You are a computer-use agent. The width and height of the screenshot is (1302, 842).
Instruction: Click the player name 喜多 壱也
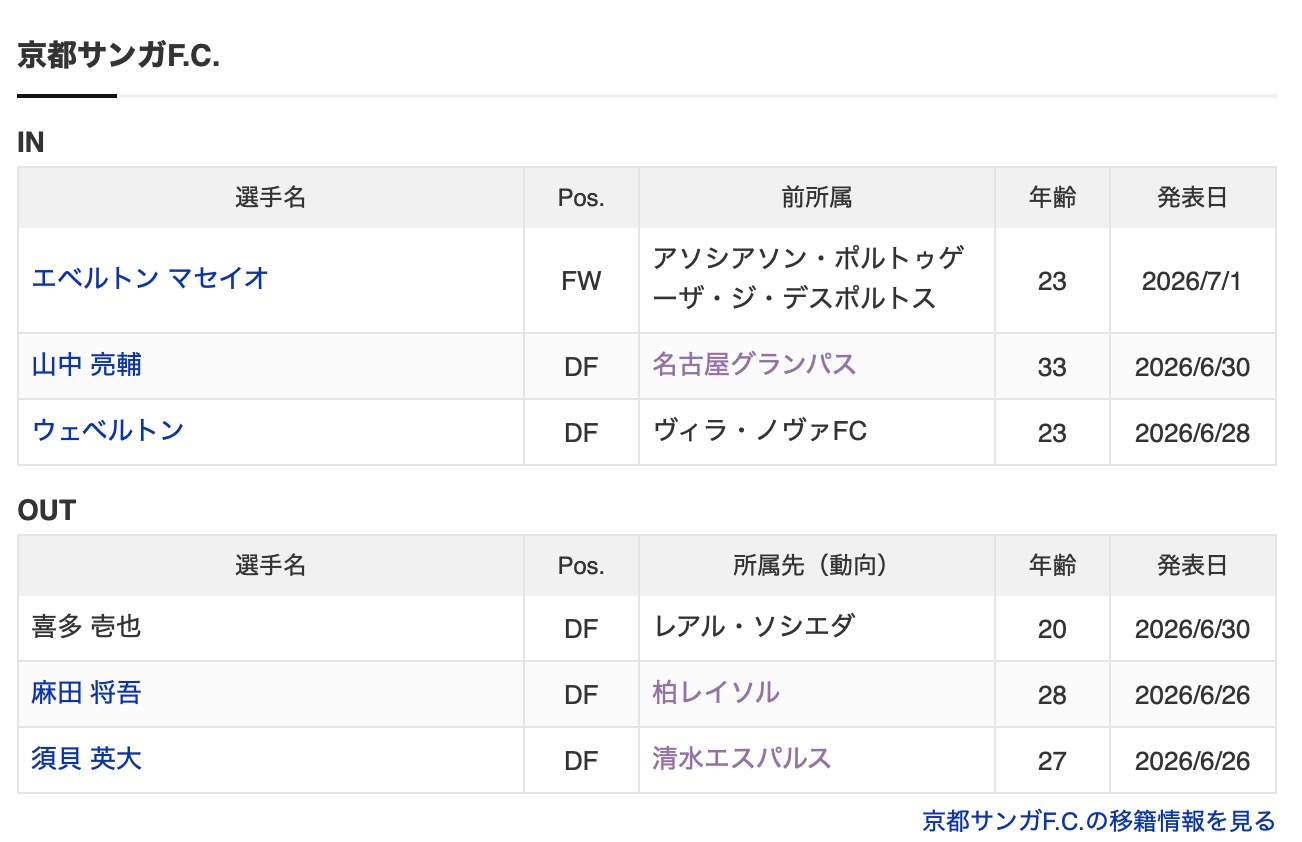(87, 626)
